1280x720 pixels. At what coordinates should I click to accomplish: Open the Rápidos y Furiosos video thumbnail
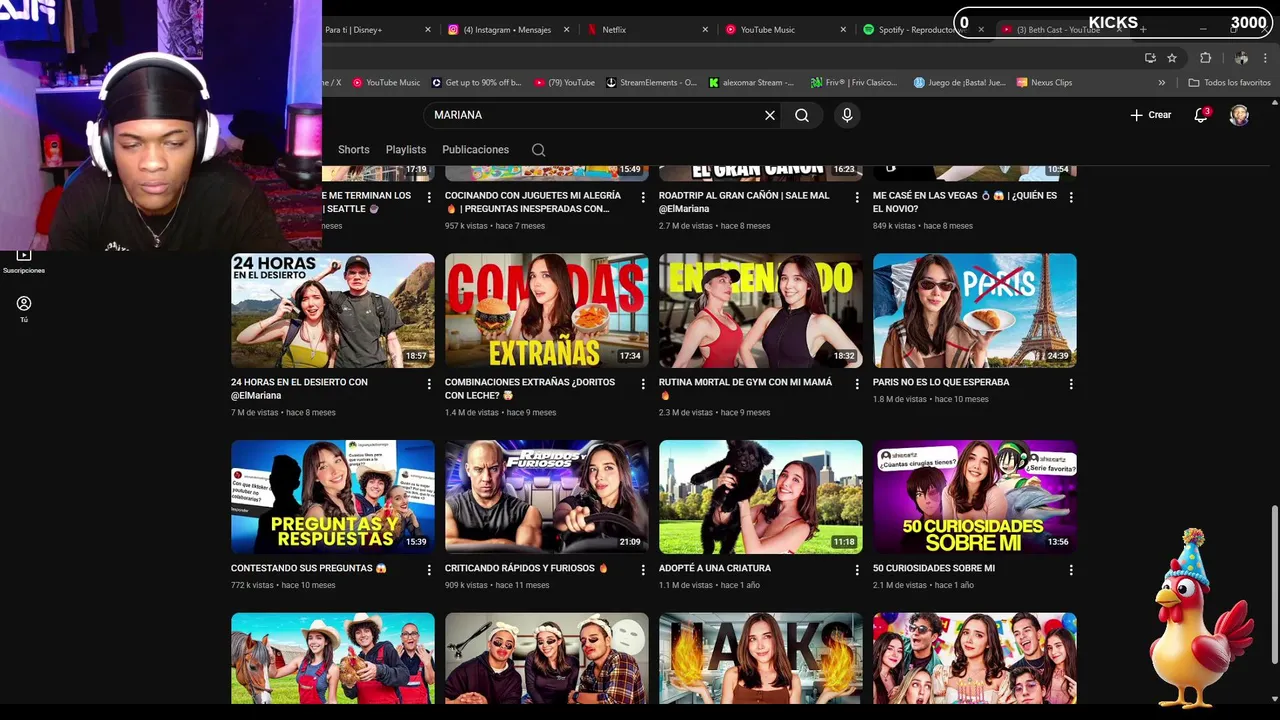547,497
